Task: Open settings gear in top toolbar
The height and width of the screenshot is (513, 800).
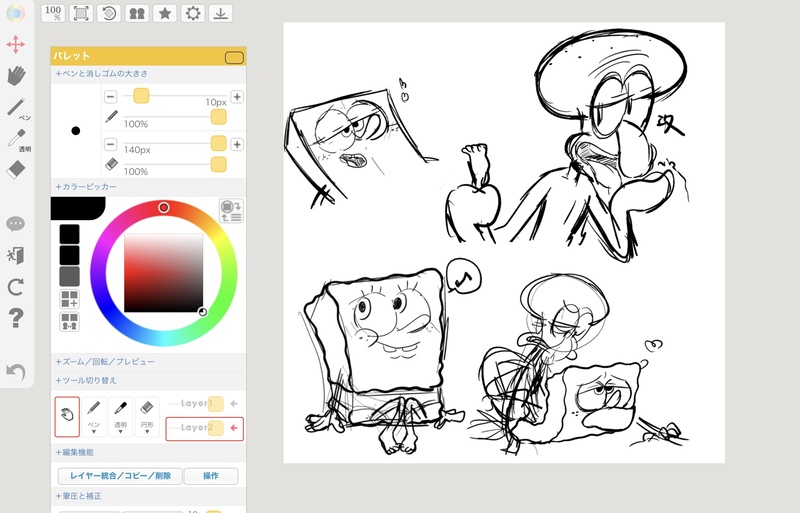Action: [x=193, y=13]
